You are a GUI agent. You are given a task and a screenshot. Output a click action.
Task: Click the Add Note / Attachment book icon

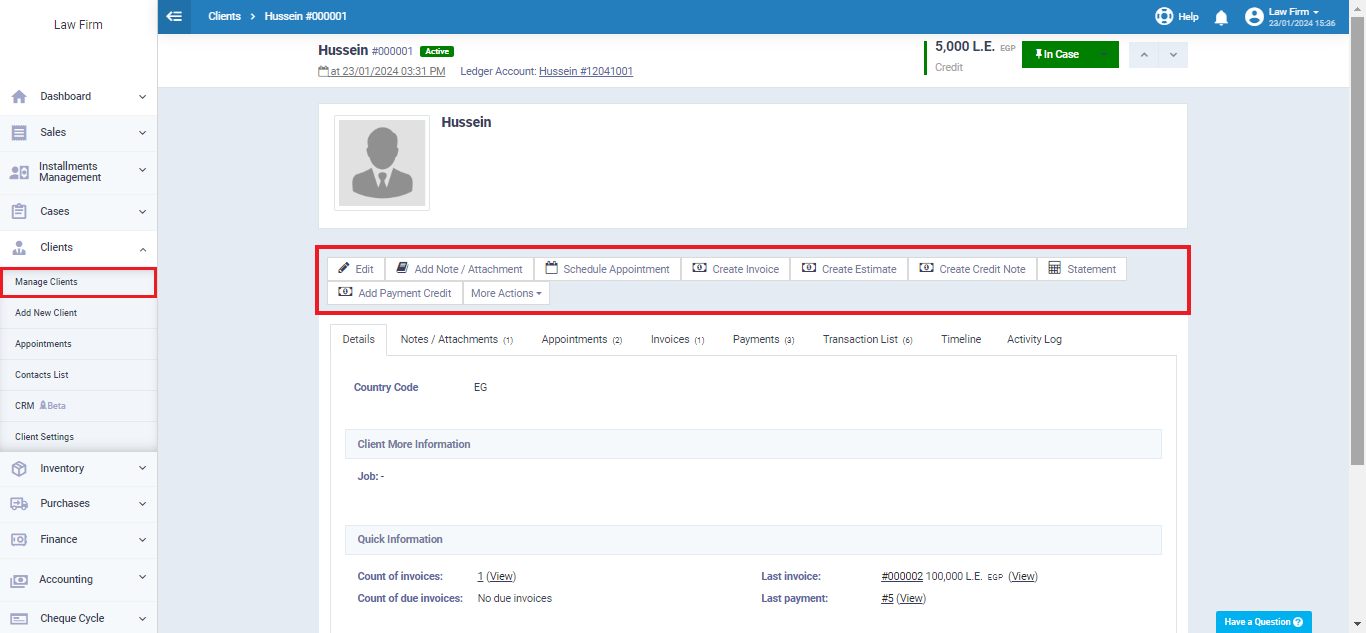402,268
